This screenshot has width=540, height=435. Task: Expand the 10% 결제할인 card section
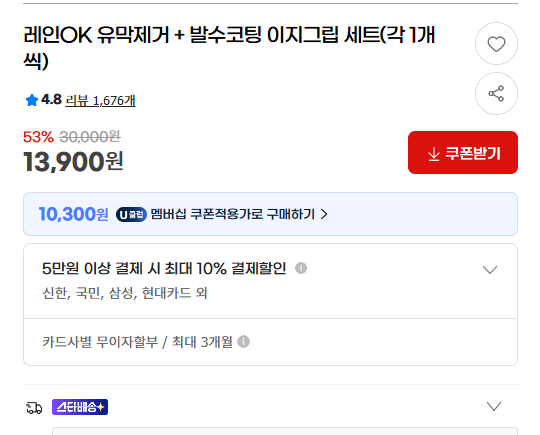click(x=490, y=269)
